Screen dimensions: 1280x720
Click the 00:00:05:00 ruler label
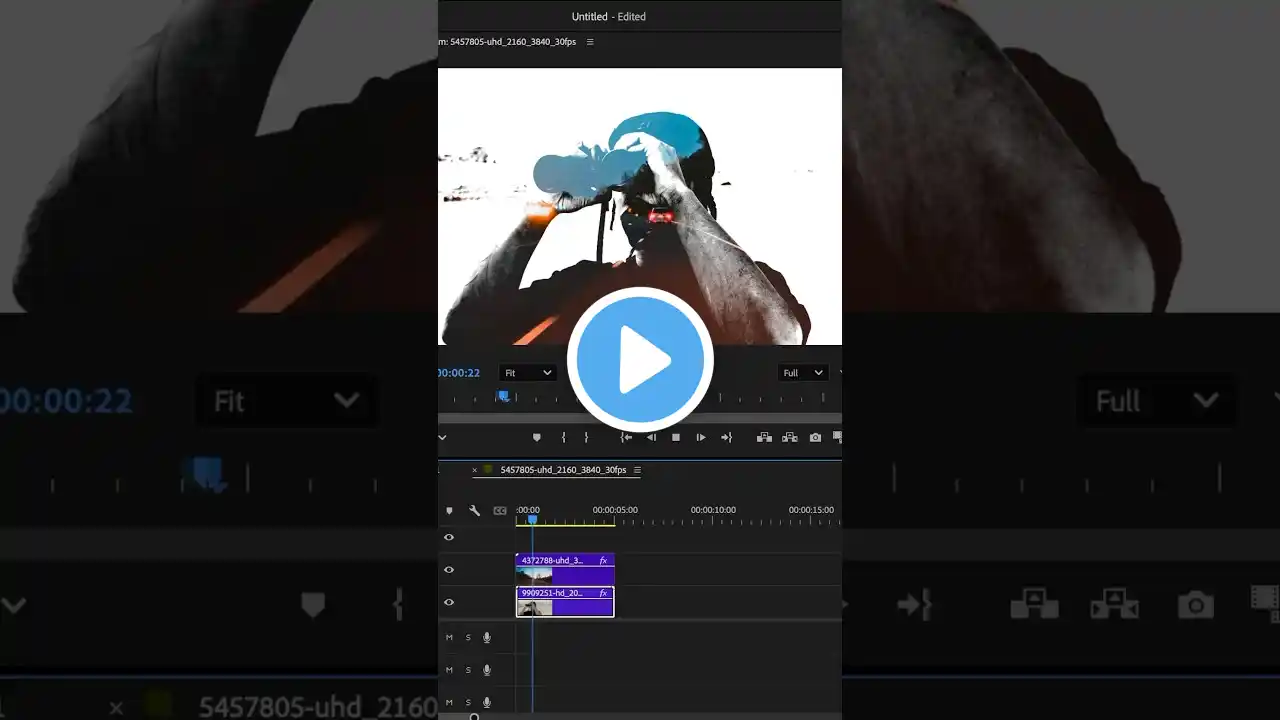(x=615, y=510)
